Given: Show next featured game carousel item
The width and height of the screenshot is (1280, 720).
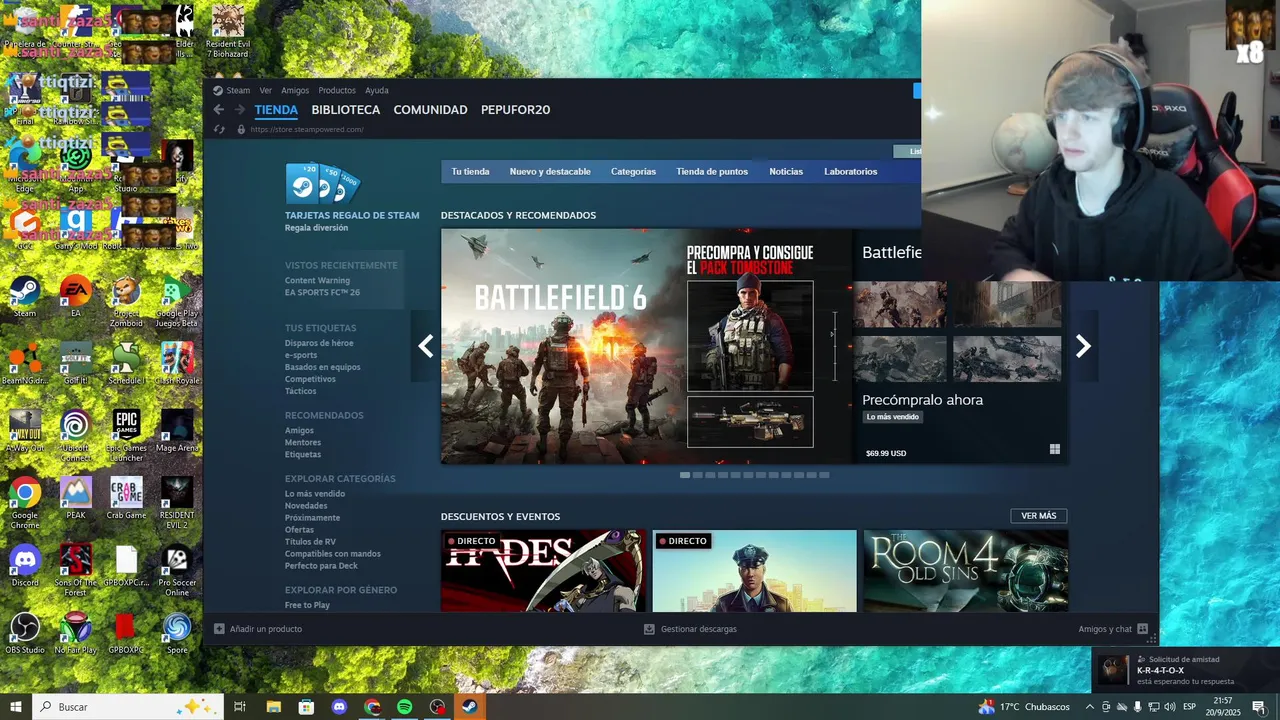Looking at the screenshot, I should pyautogui.click(x=1083, y=346).
